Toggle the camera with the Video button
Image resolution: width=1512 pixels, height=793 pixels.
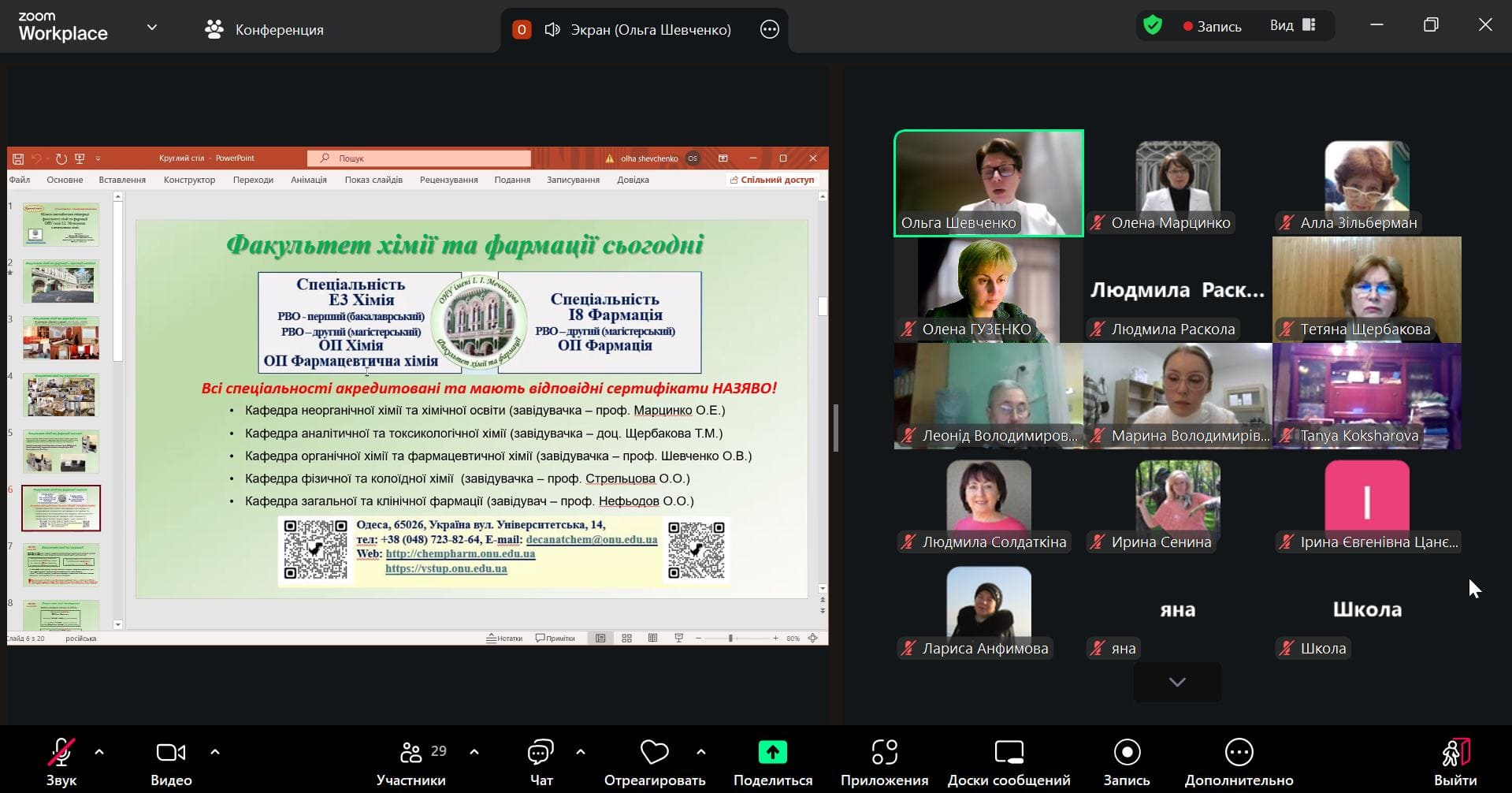pyautogui.click(x=171, y=754)
